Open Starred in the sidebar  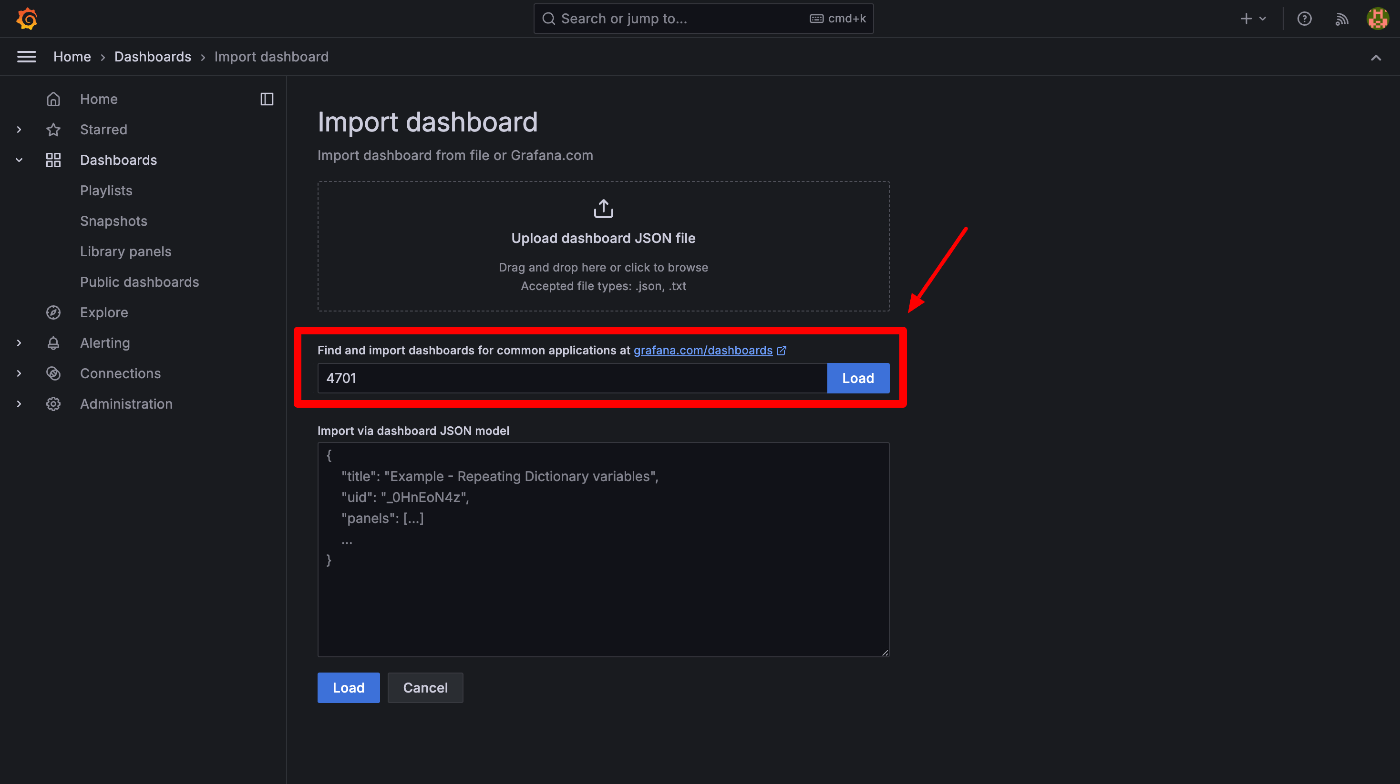[x=104, y=130]
